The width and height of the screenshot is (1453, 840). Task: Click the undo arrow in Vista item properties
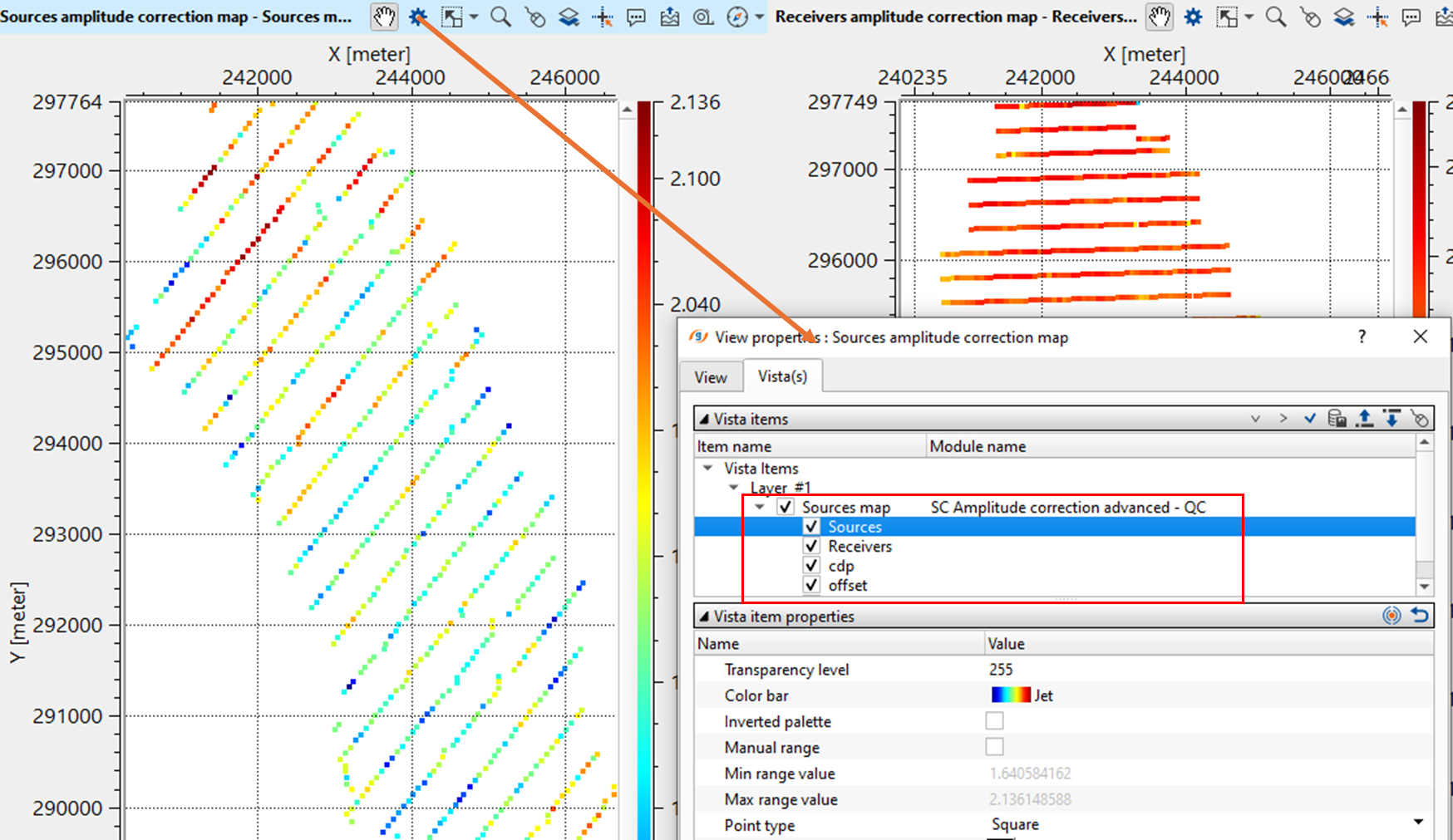click(1420, 616)
